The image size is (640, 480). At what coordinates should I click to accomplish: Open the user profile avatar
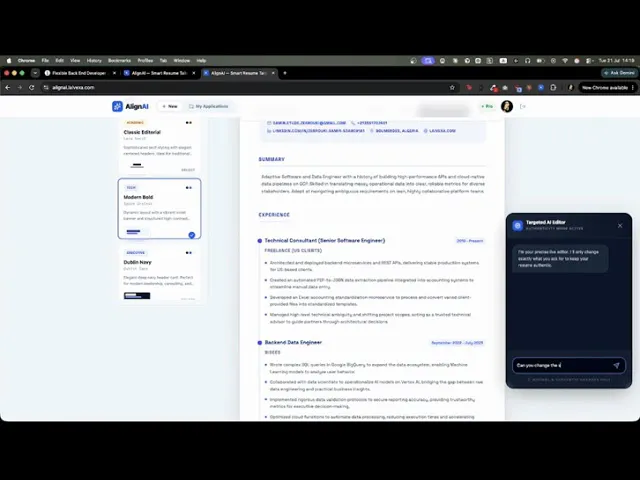click(x=507, y=106)
